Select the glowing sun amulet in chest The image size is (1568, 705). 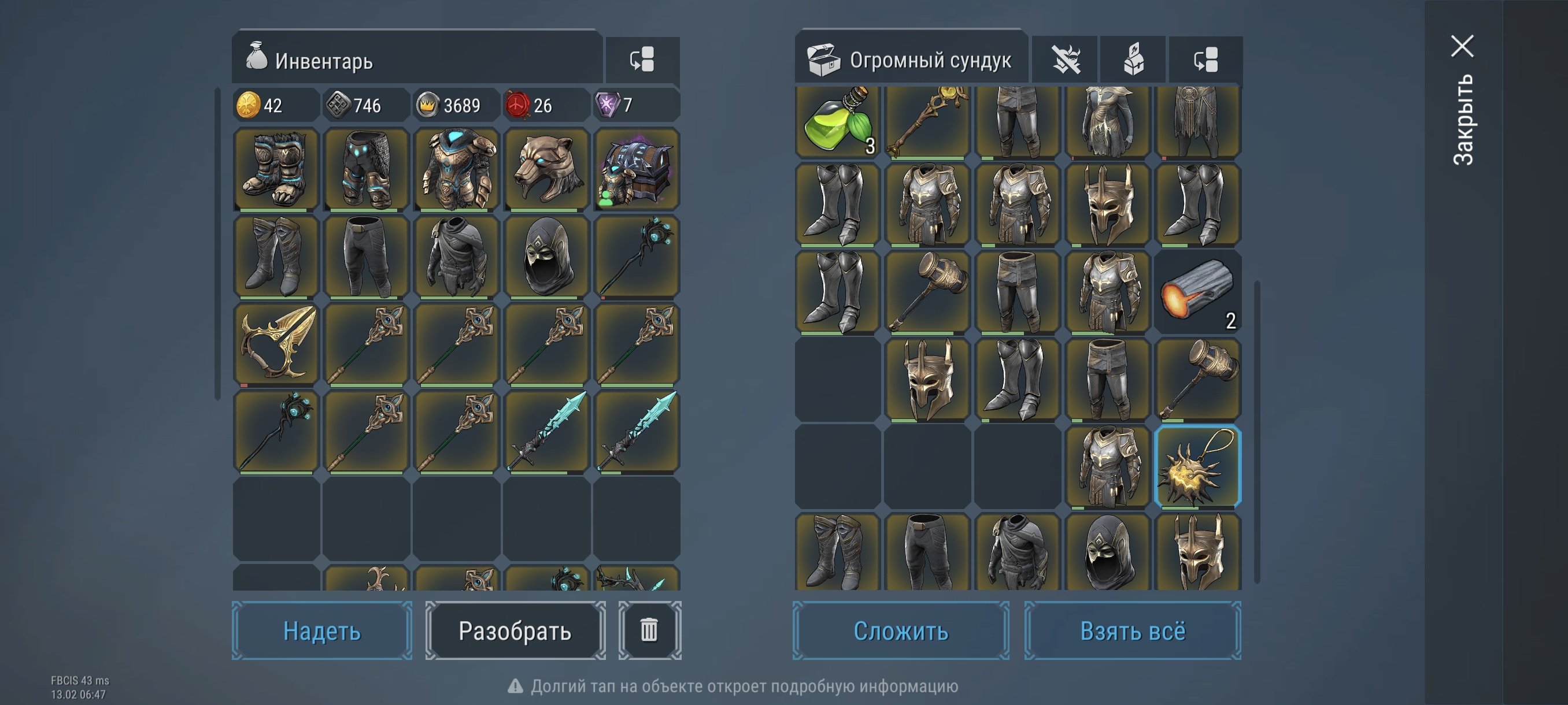1197,466
